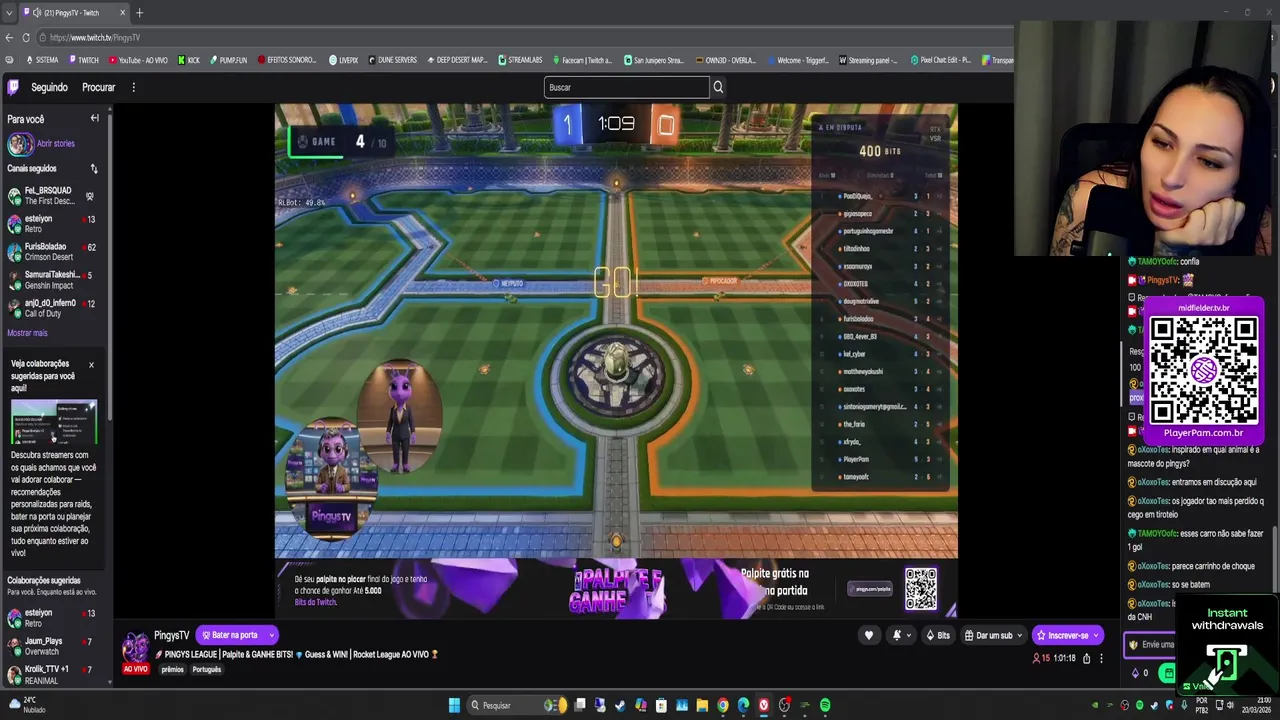Viewport: 1280px width, 720px height.
Task: Open SISTEMA bookmark
Action: [42, 60]
